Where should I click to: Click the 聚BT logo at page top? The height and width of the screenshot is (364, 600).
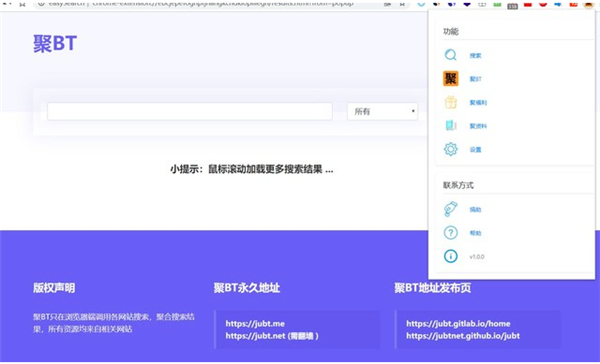[55, 43]
